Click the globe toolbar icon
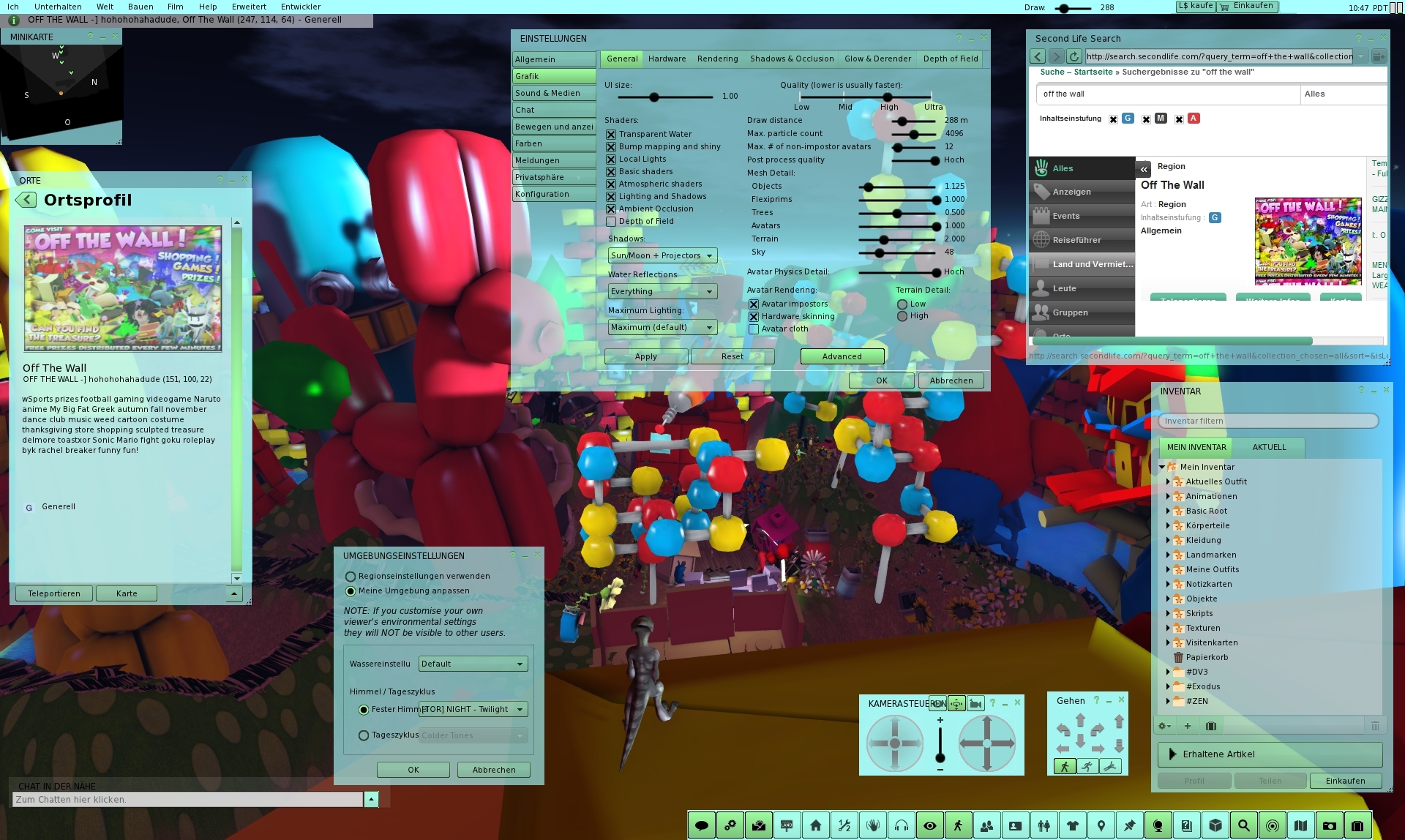 (1158, 825)
